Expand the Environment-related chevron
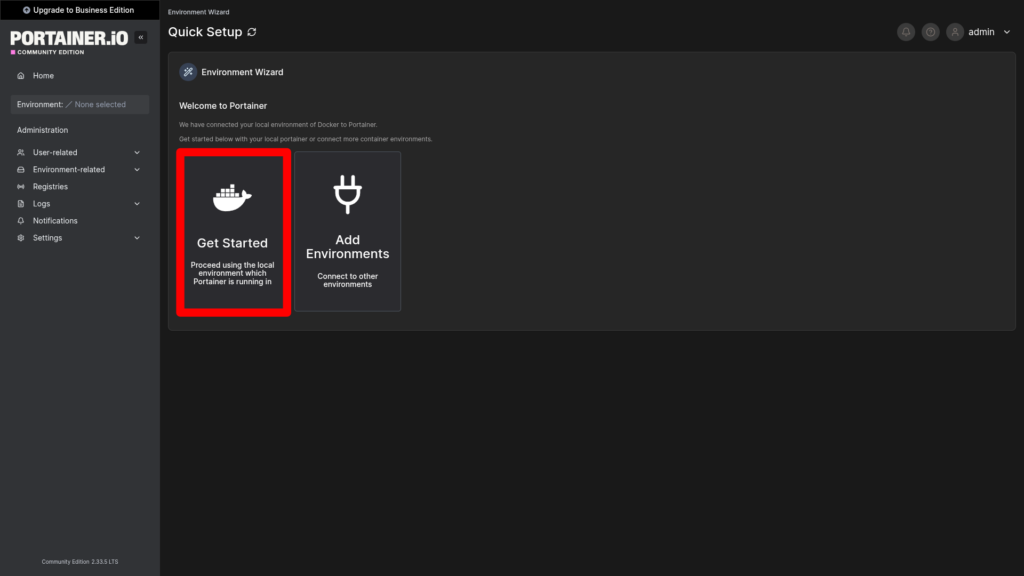Screen dimensions: 1024x576 coord(137,170)
